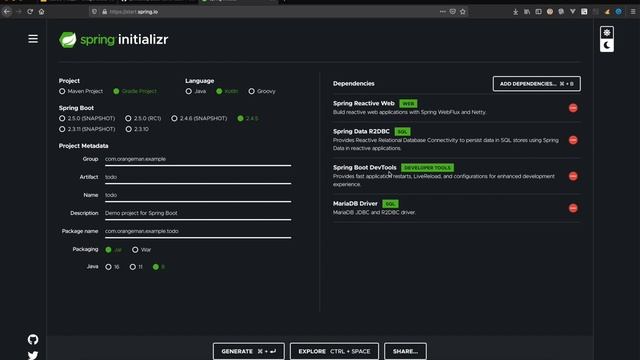Click the tracking protection shield icon
Image resolution: width=640 pixels, height=360 pixels.
[95, 11]
